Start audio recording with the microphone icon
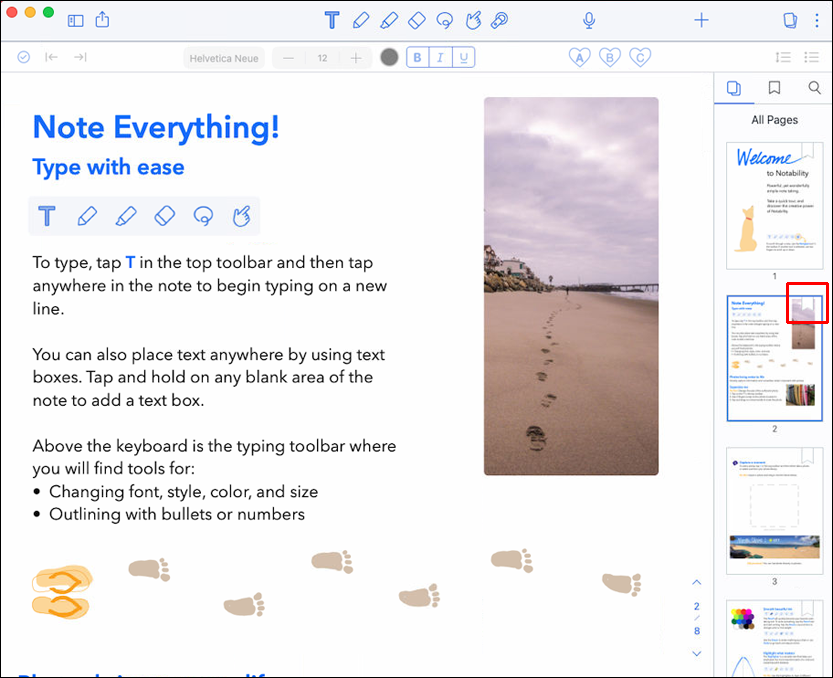833x678 pixels. (590, 20)
